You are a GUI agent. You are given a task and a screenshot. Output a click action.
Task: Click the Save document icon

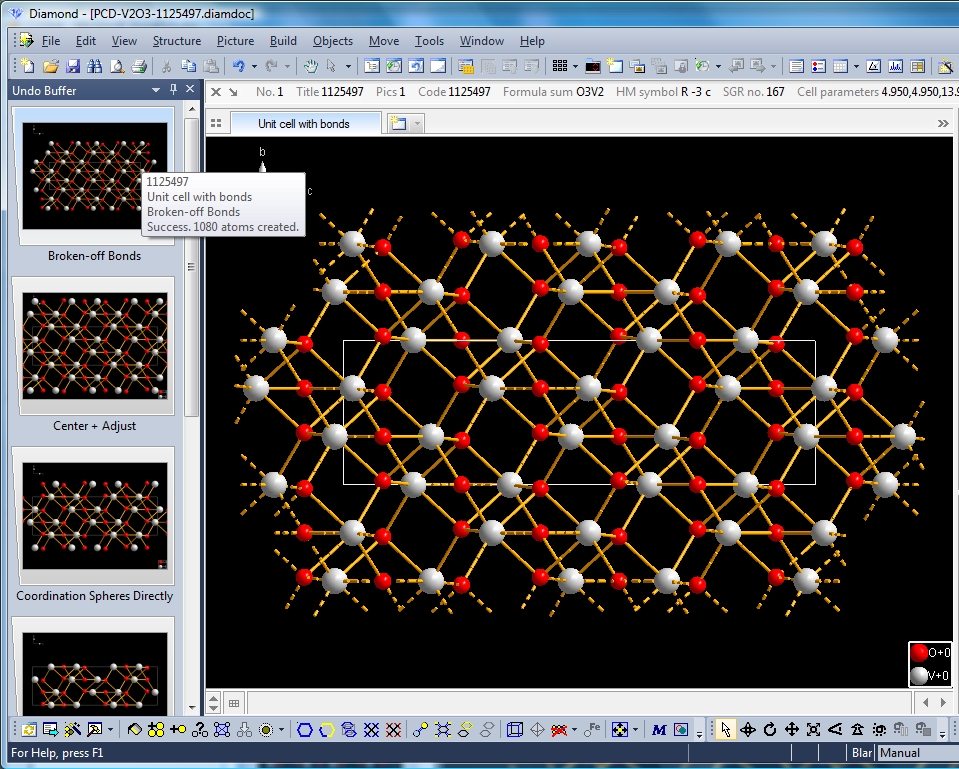click(72, 66)
